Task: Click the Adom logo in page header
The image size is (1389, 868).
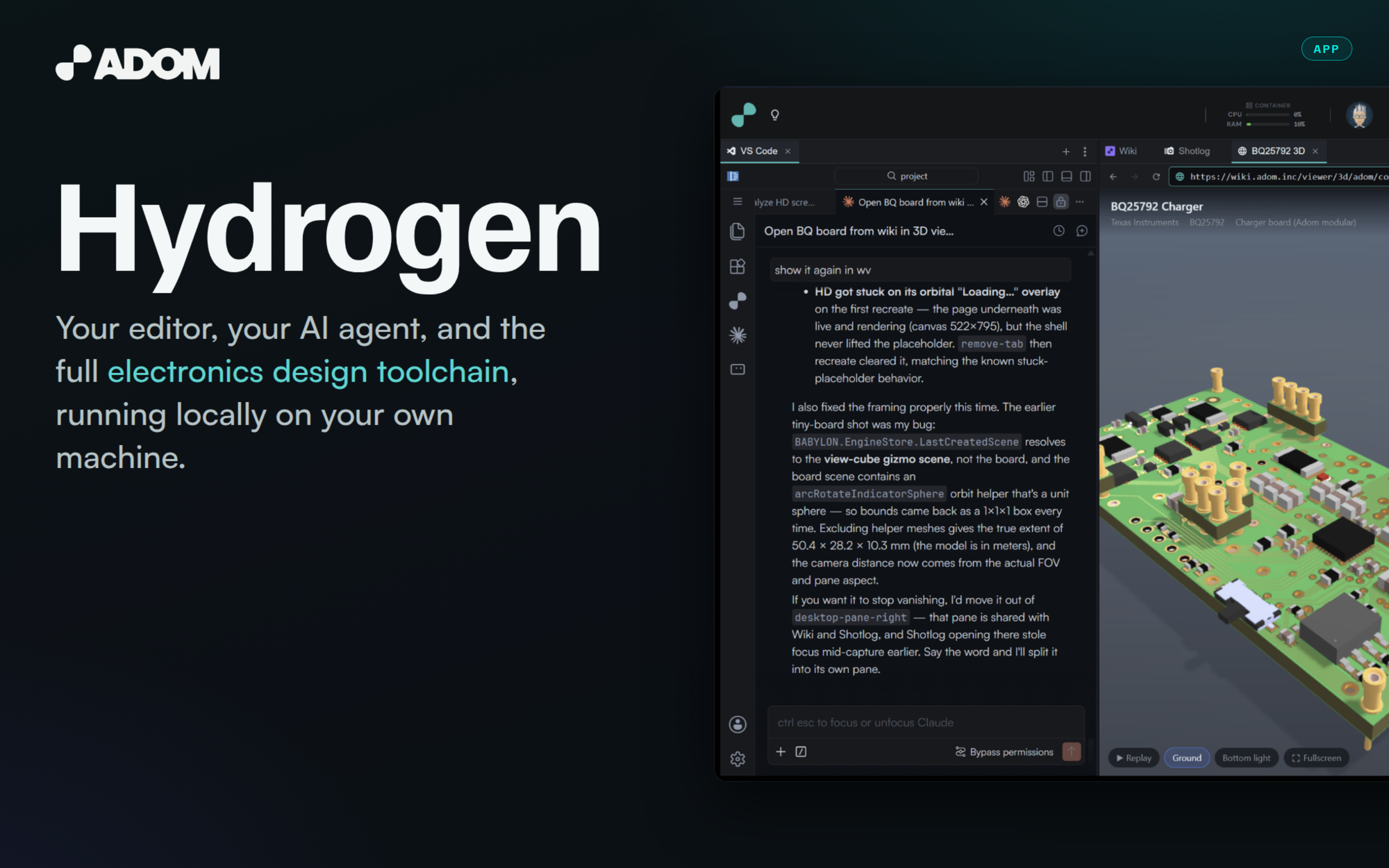Action: [x=138, y=62]
